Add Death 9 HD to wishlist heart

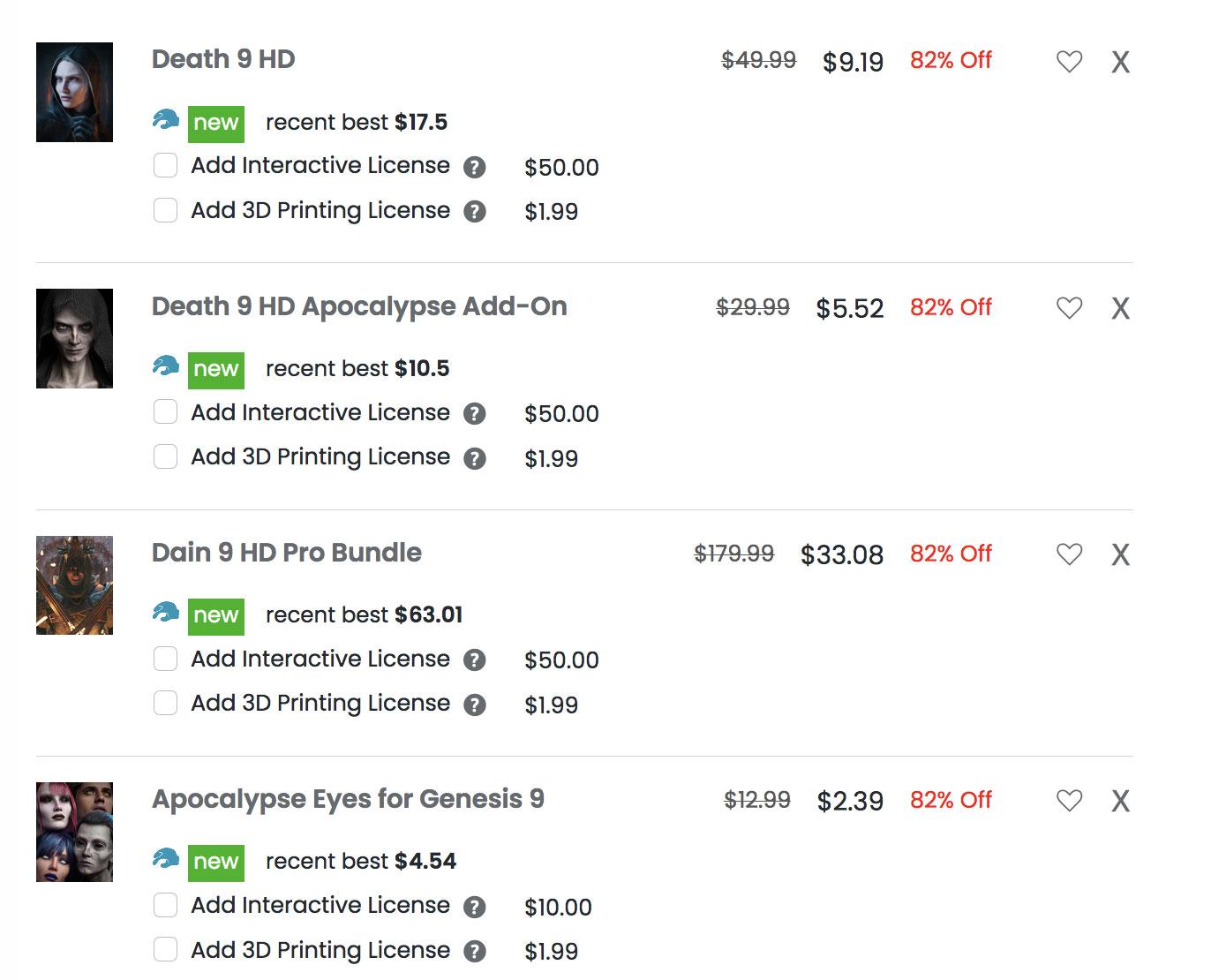(1069, 62)
